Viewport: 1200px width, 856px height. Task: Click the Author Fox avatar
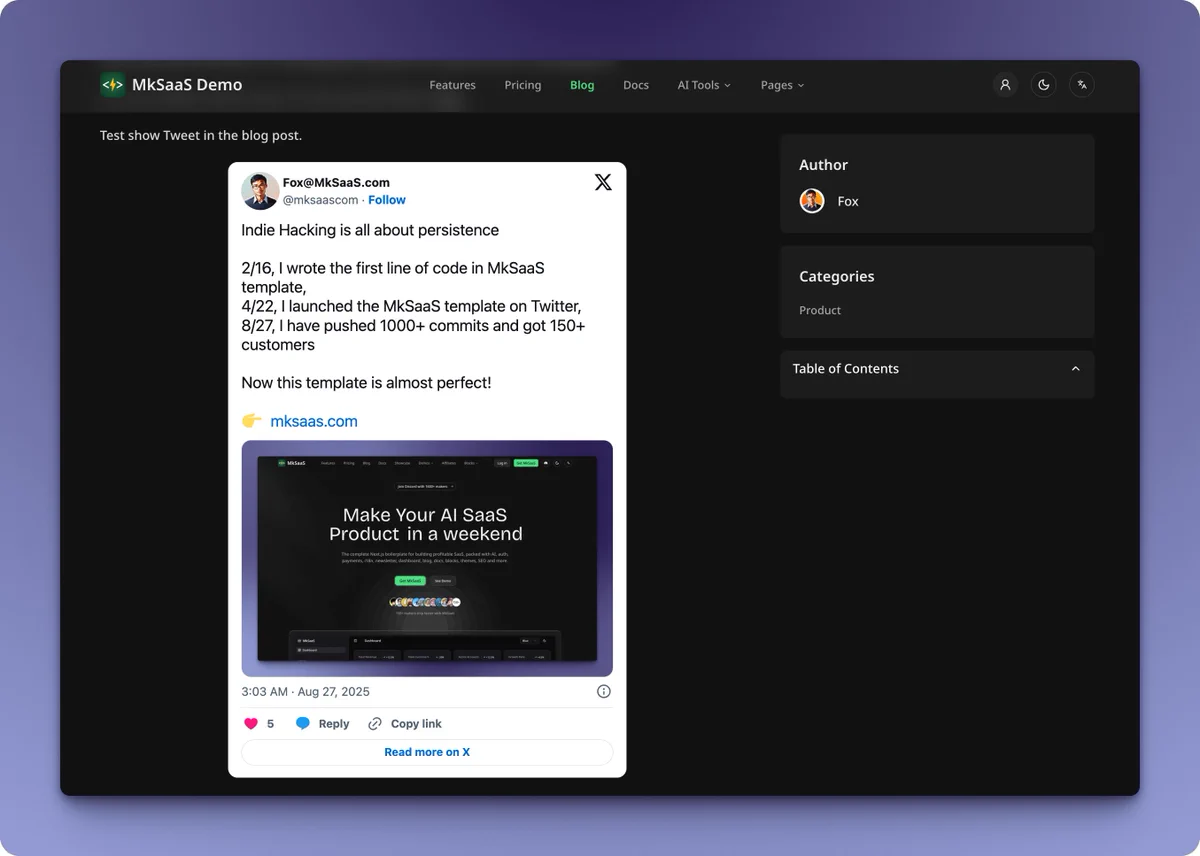(x=812, y=201)
